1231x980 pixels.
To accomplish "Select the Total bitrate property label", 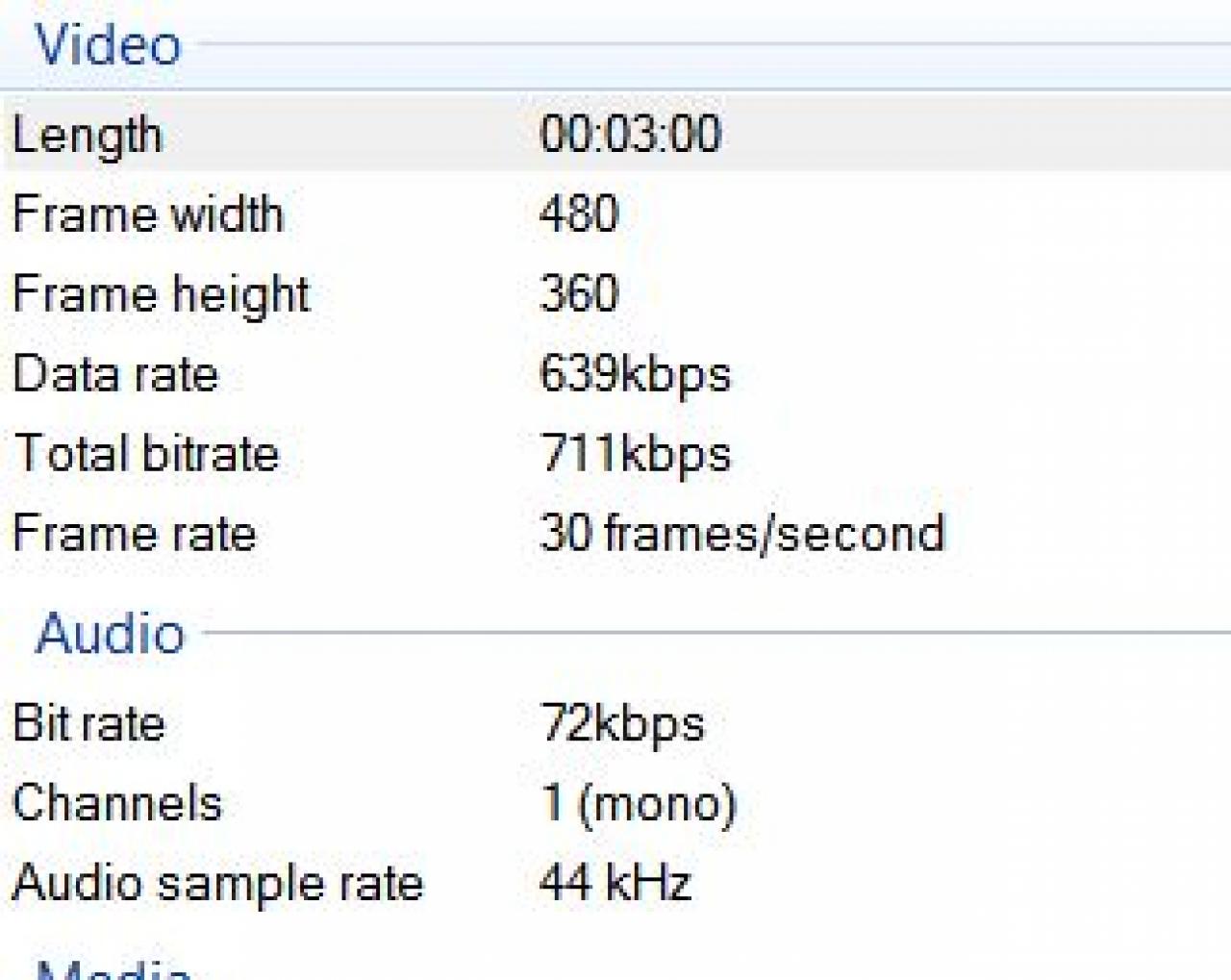I will pos(146,454).
